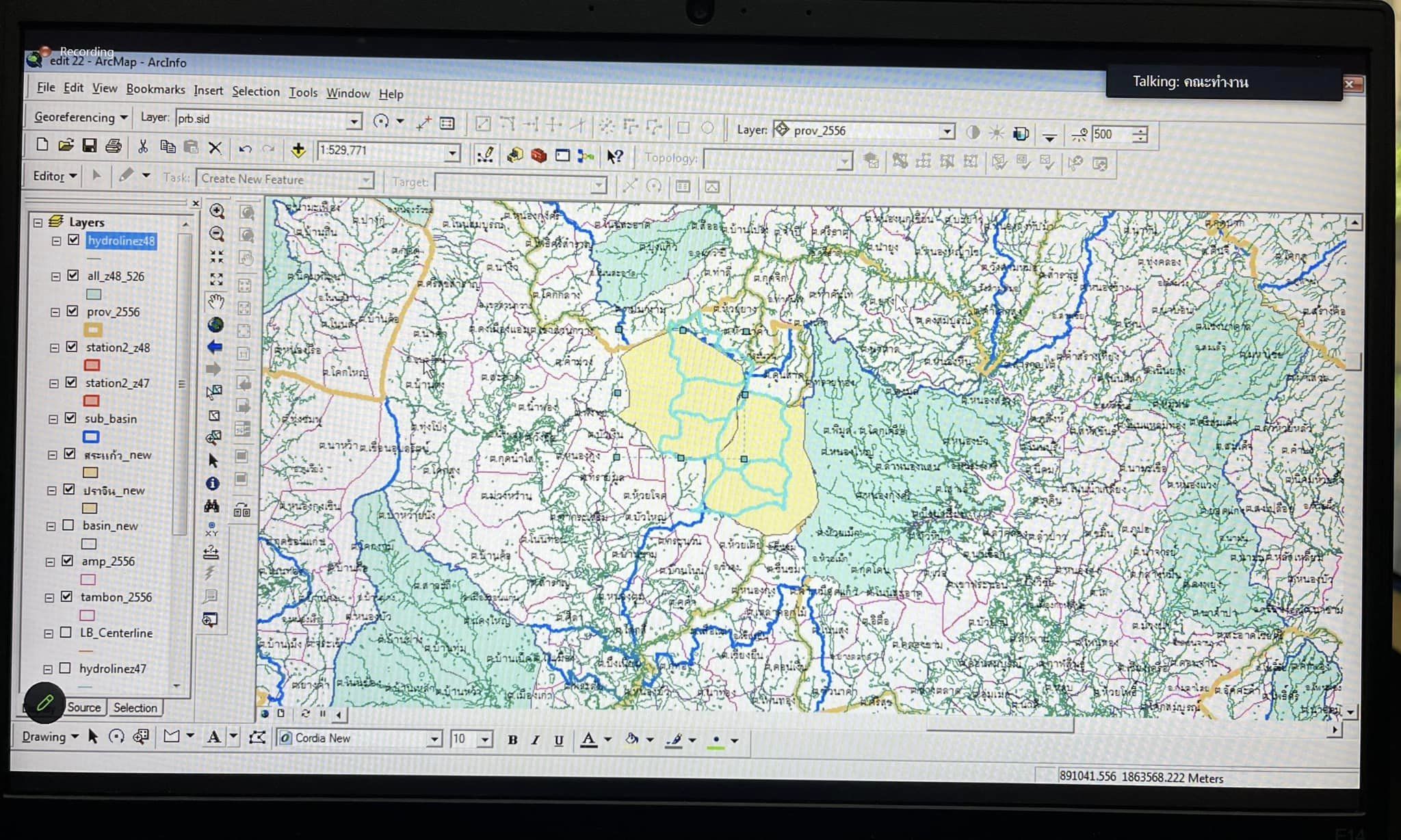Click the Full Extent globe icon
The width and height of the screenshot is (1401, 840).
coord(215,324)
